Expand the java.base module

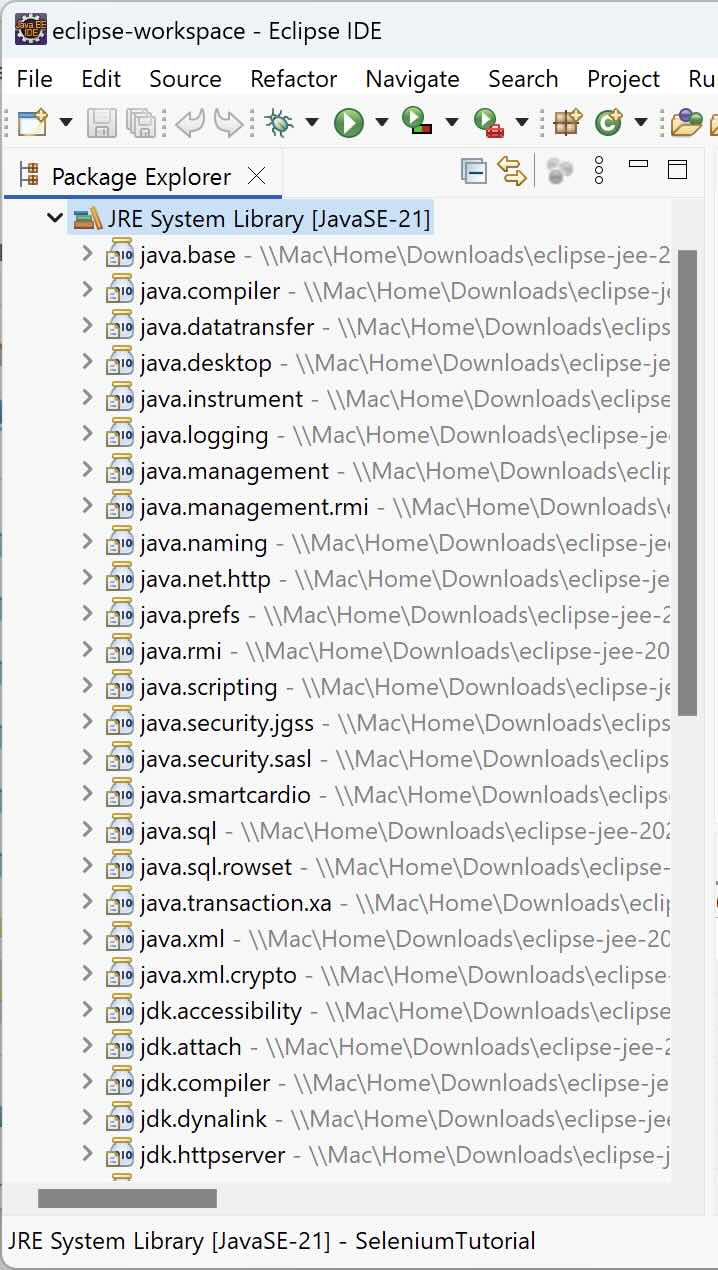pos(88,254)
